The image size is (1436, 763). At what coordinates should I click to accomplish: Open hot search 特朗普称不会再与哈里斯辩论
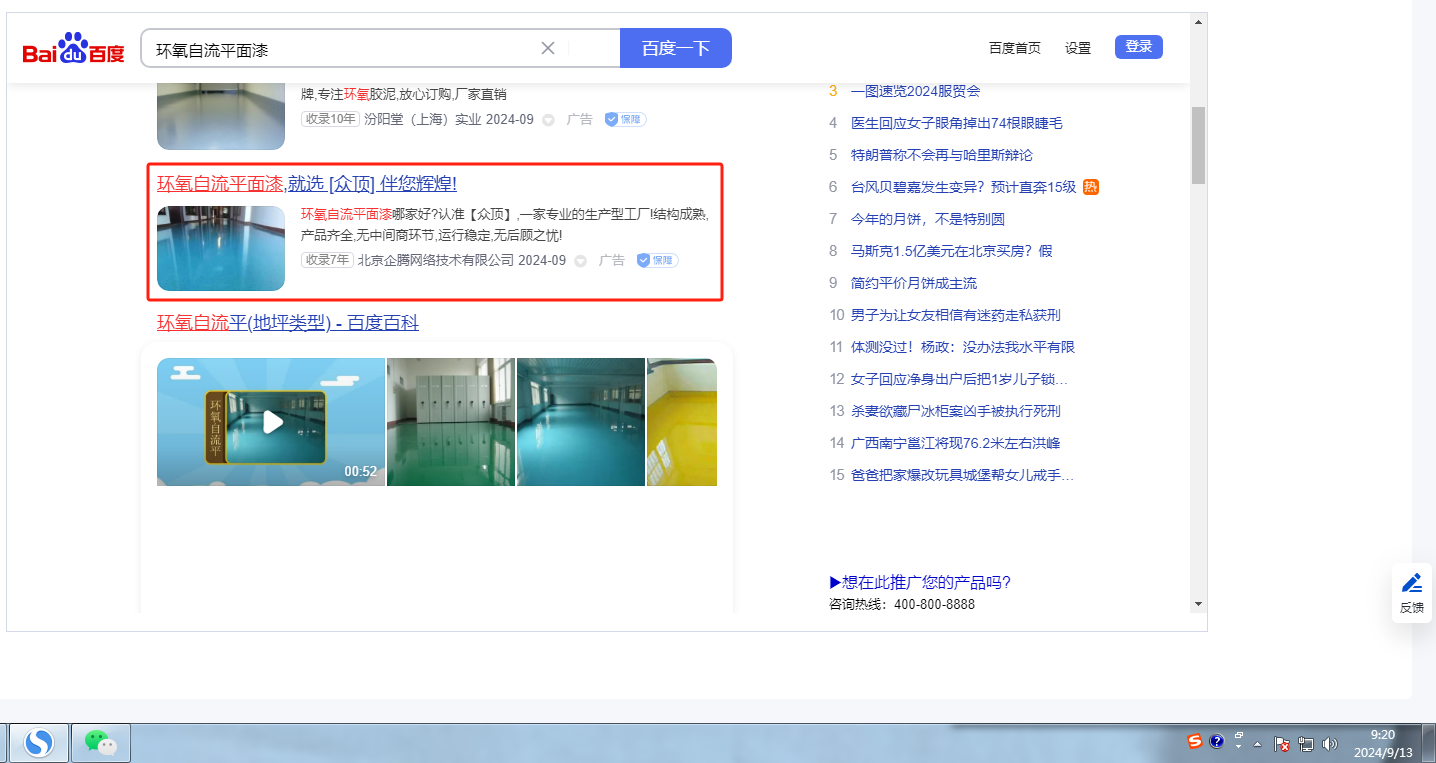[942, 155]
